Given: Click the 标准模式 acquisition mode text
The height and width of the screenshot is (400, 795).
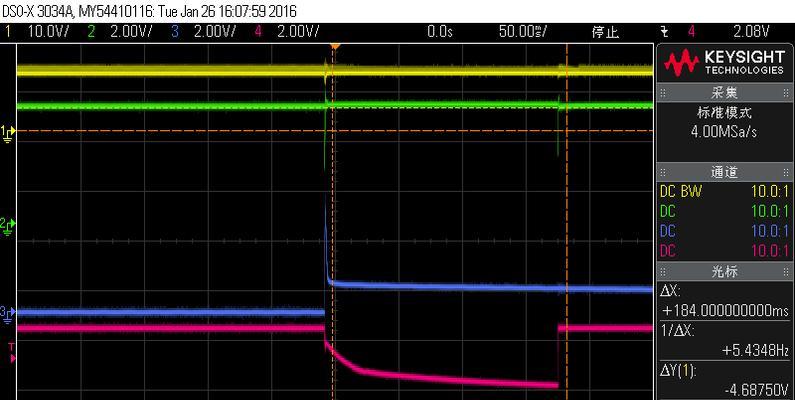Looking at the screenshot, I should pos(724,112).
